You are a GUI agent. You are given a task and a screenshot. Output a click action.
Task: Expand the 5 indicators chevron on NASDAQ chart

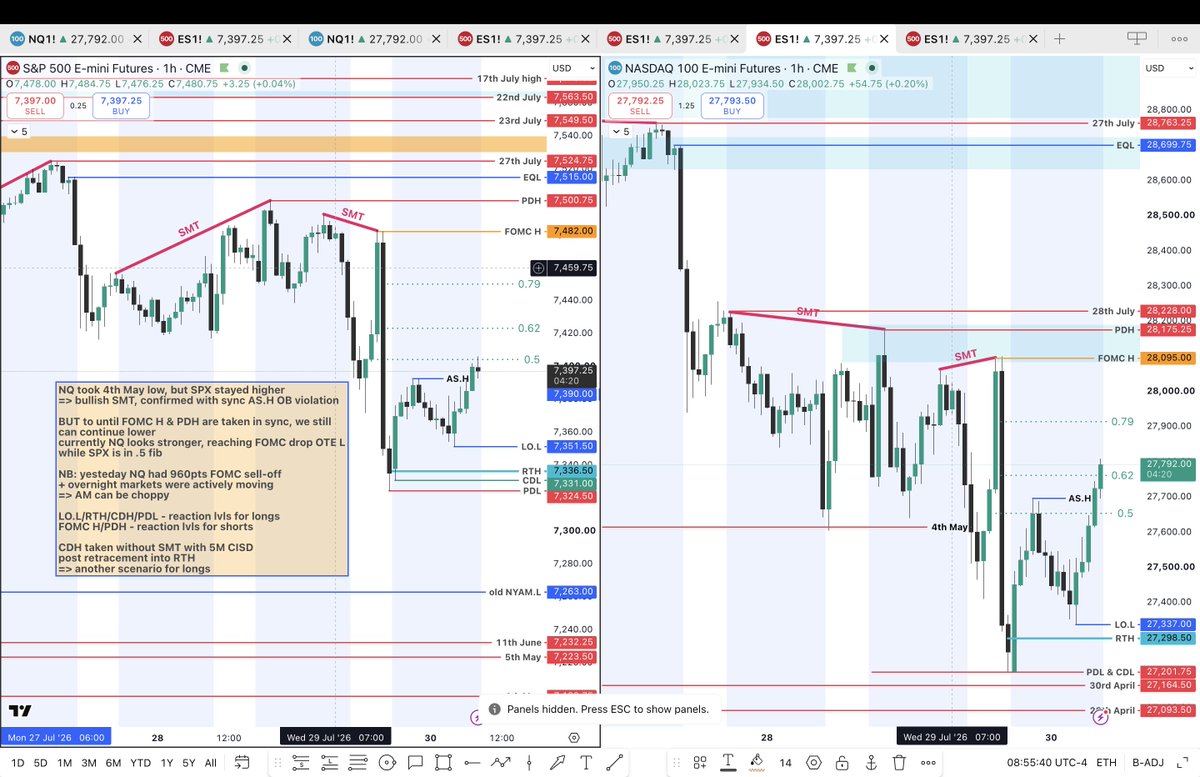click(621, 131)
